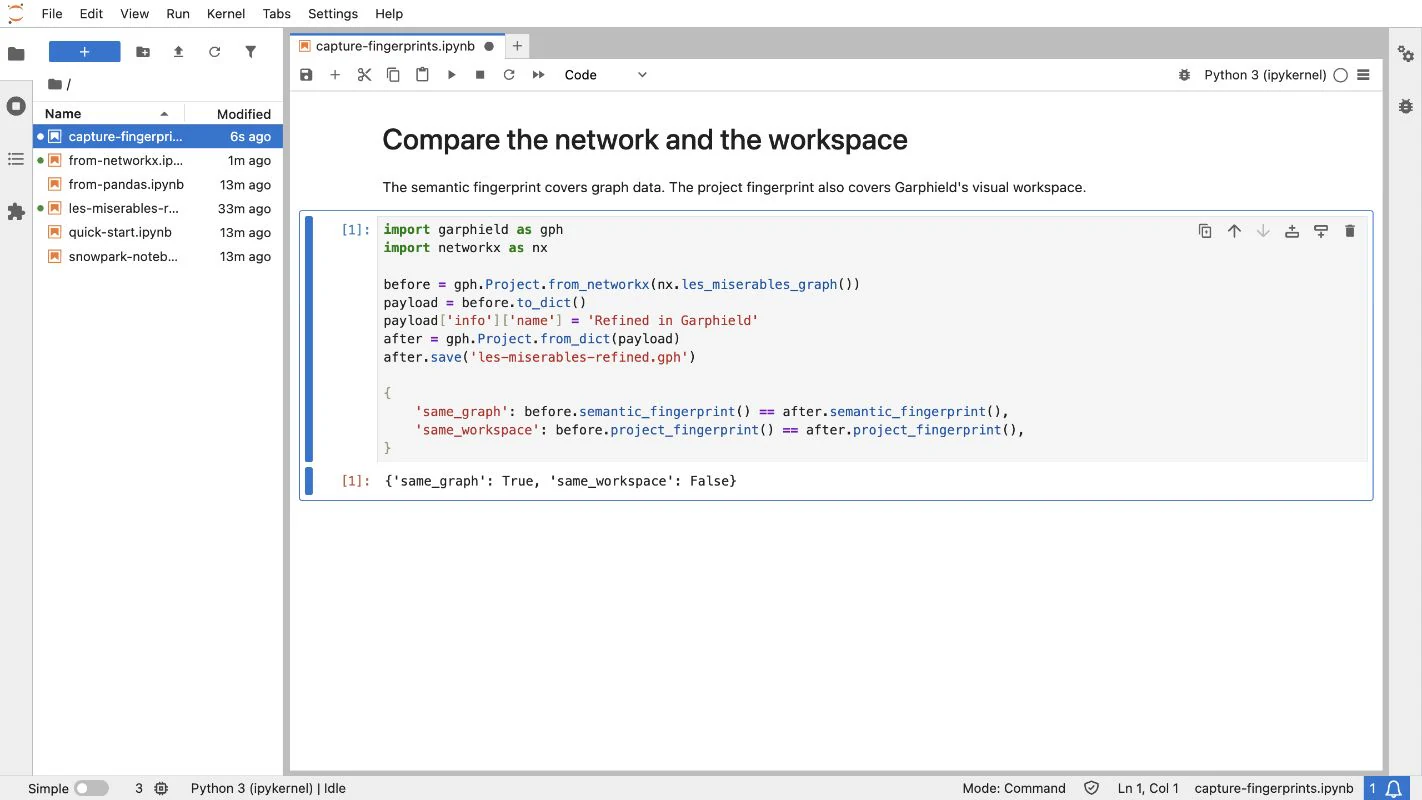Click the blue new launcher plus button

(84, 52)
